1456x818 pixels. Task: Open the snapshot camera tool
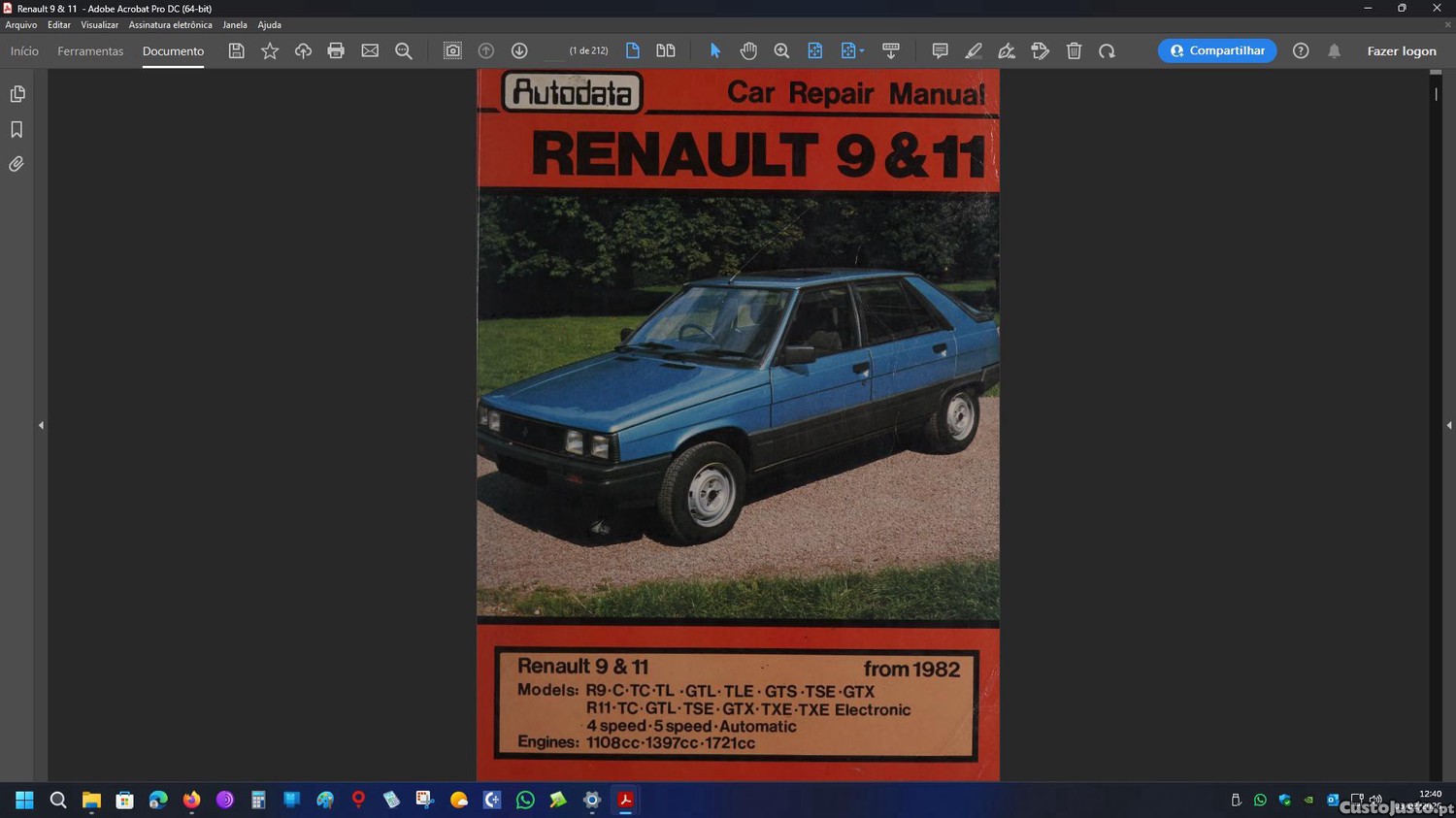[452, 51]
